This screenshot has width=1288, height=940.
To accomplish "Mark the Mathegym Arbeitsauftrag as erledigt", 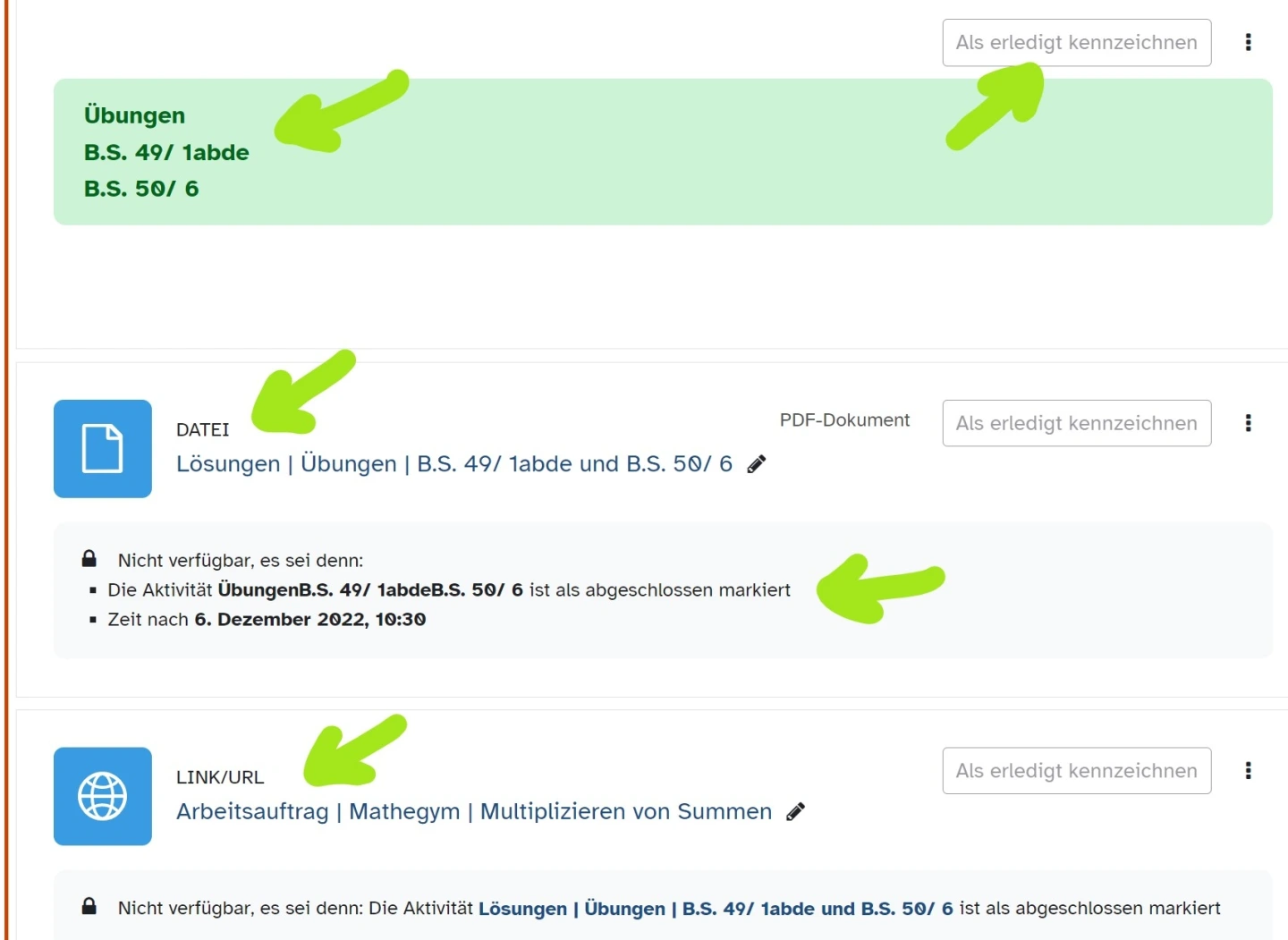I will (x=1076, y=771).
